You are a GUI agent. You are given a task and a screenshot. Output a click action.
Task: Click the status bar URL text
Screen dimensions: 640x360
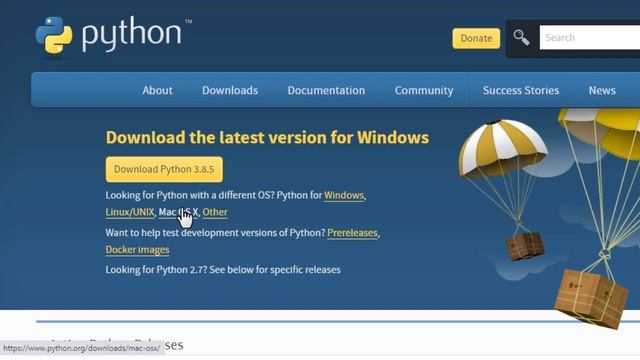82,349
